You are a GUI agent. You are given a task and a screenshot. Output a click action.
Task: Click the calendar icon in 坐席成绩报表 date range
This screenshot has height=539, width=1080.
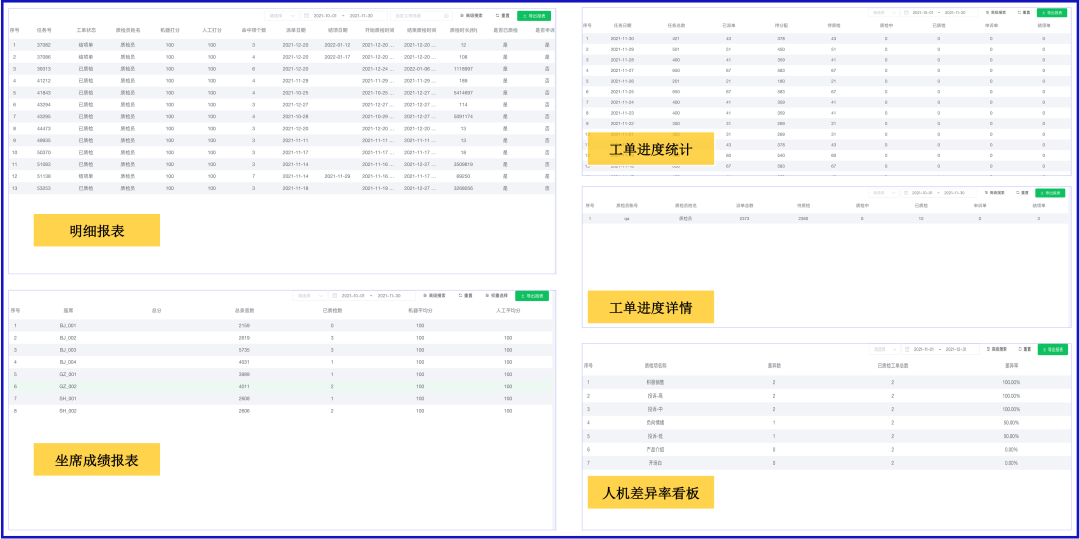[x=335, y=295]
